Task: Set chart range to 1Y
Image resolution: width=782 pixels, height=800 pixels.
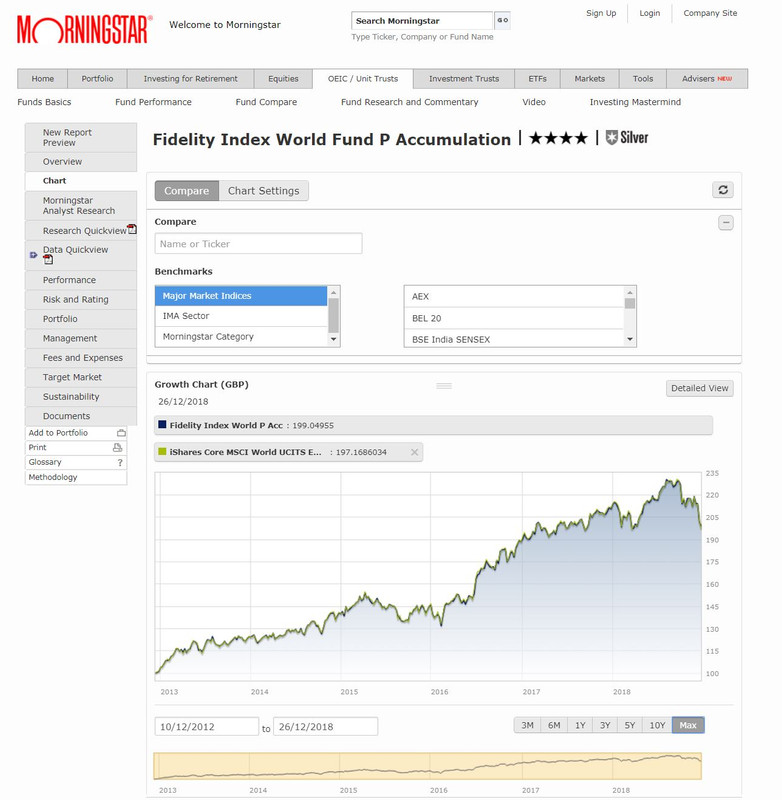Action: point(580,725)
